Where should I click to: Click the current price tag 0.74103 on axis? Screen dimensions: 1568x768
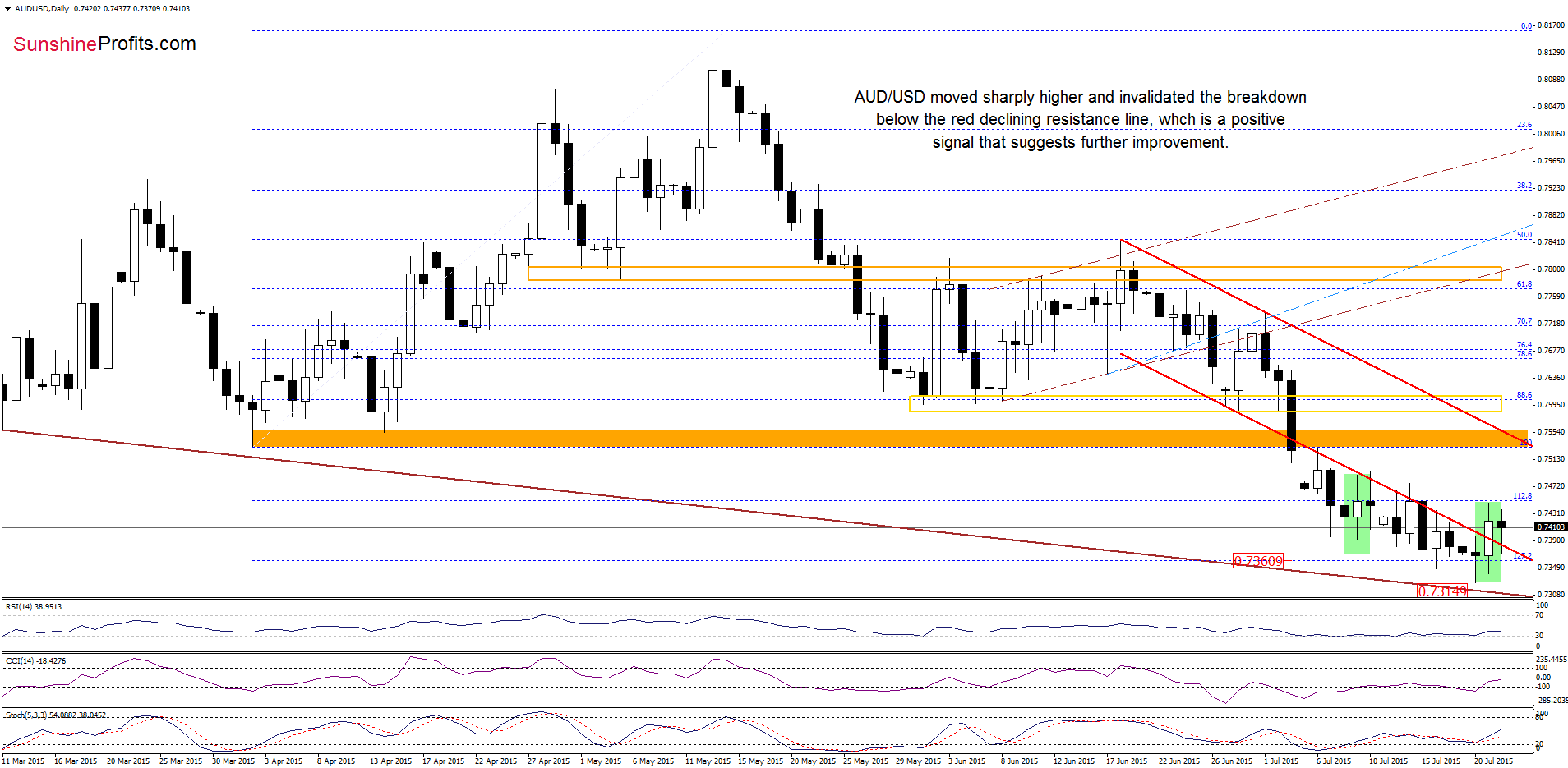(1551, 527)
